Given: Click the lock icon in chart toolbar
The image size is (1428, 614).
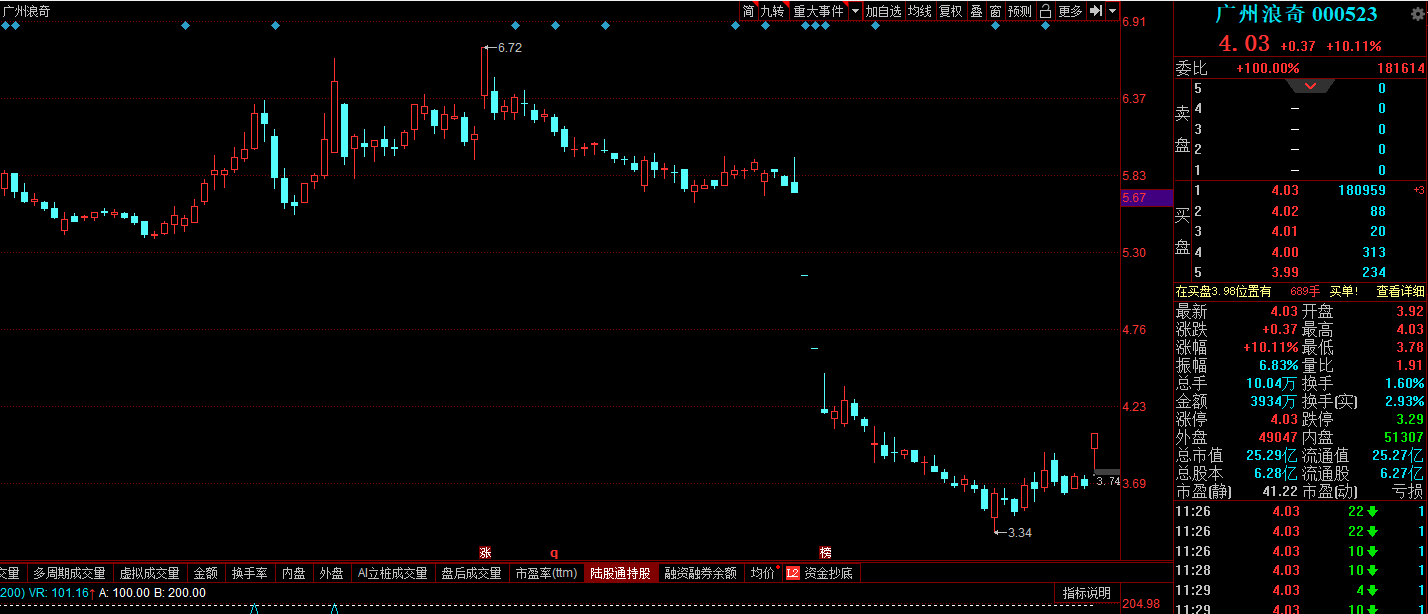Looking at the screenshot, I should [x=1045, y=11].
